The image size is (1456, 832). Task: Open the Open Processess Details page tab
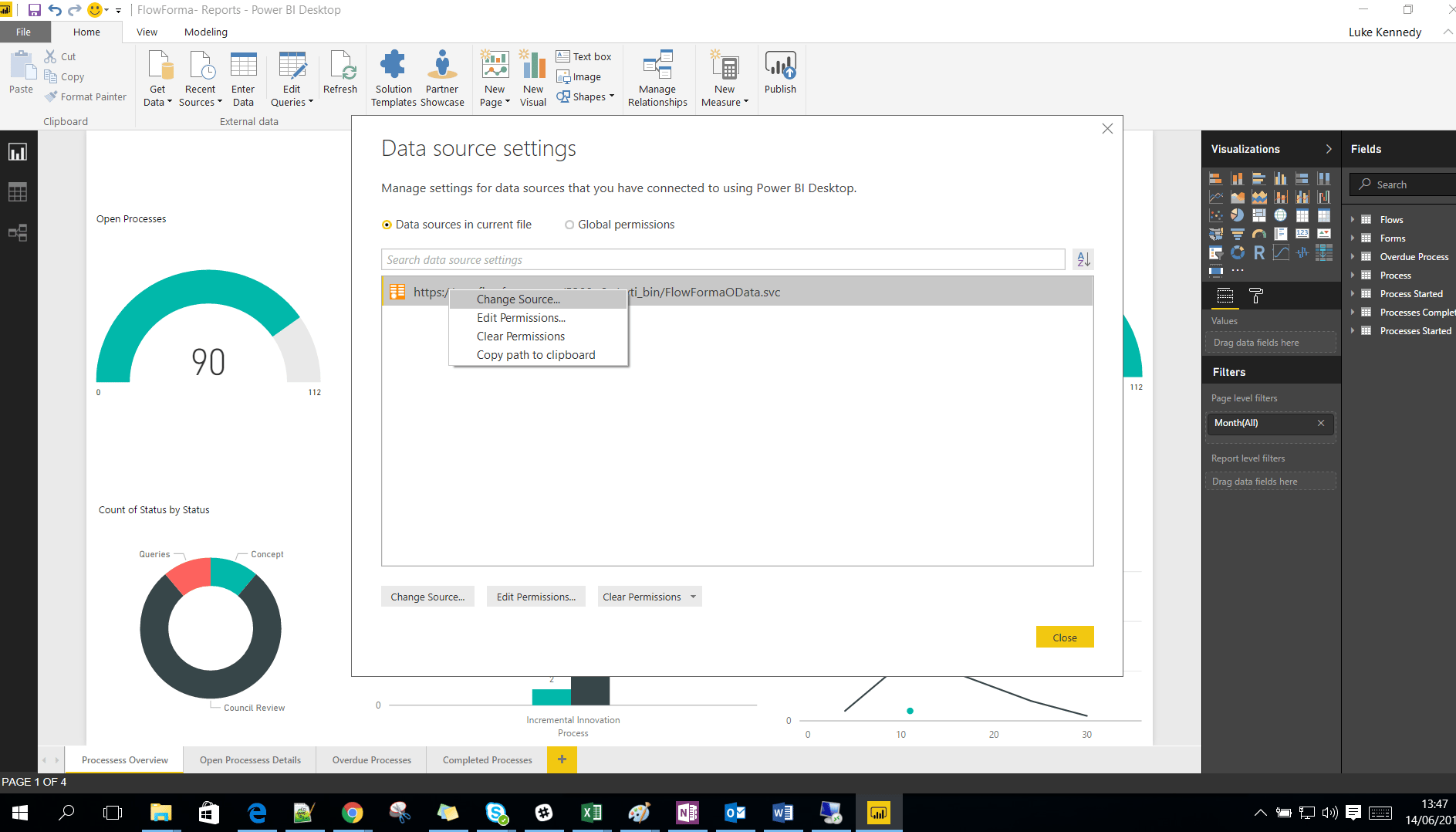pos(250,760)
